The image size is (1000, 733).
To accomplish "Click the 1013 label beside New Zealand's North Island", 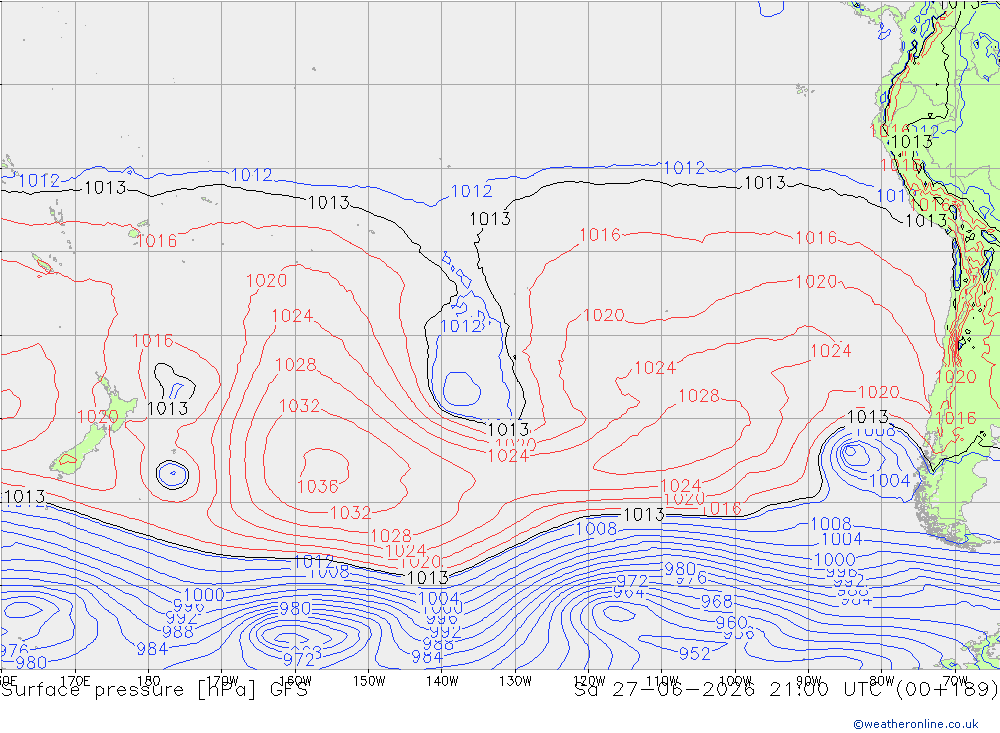I will pyautogui.click(x=168, y=408).
